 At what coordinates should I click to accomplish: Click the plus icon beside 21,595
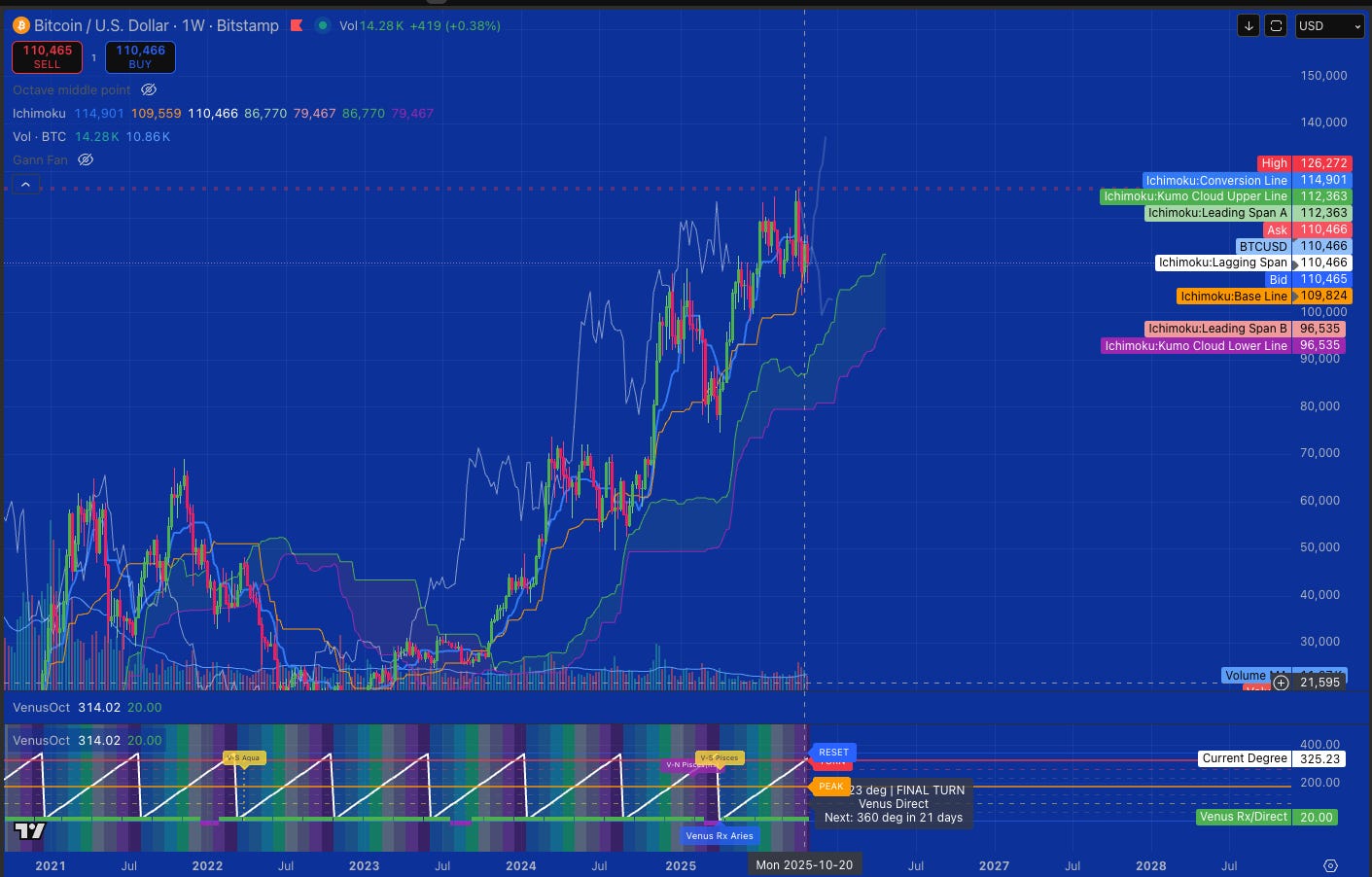[x=1281, y=683]
